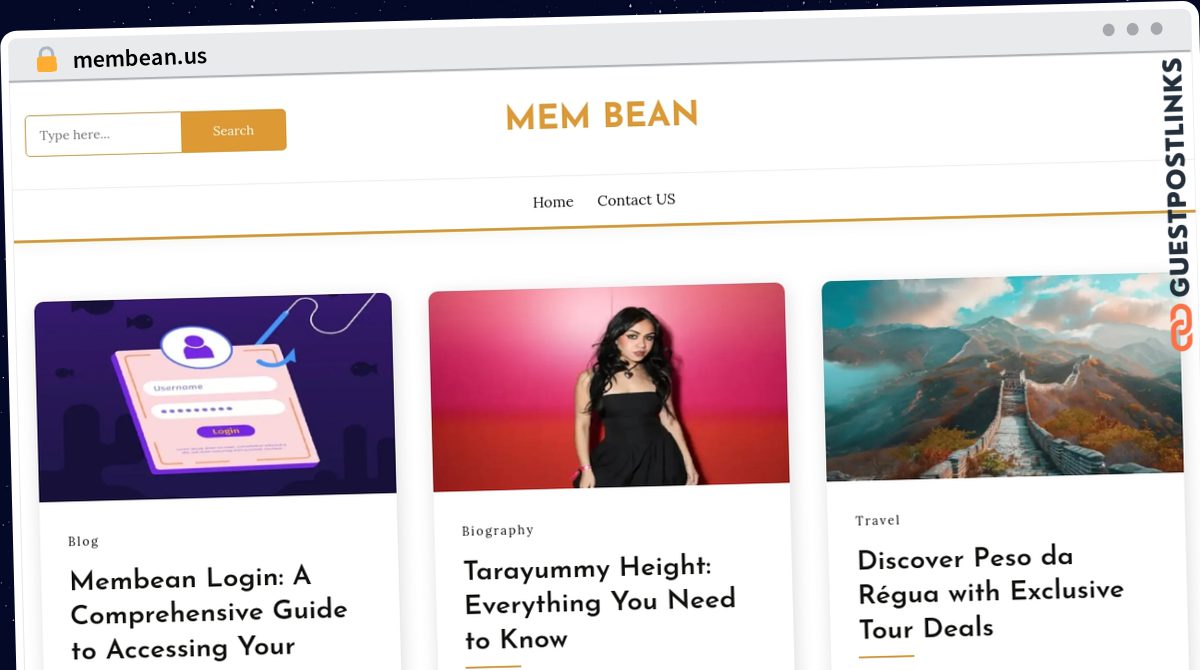Open the Great Wall landscape thumbnail
Image resolution: width=1200 pixels, height=670 pixels.
[x=1002, y=377]
